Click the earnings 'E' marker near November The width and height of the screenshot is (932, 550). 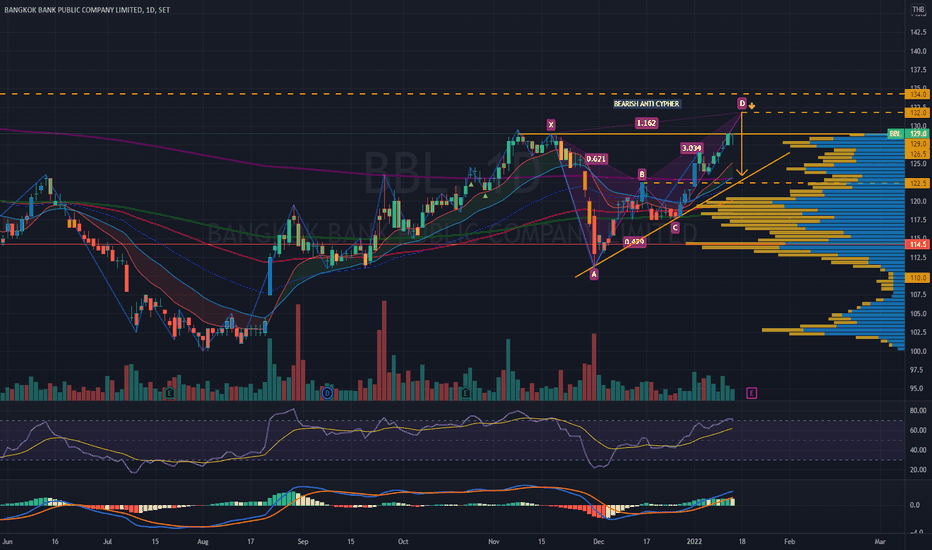coord(465,393)
